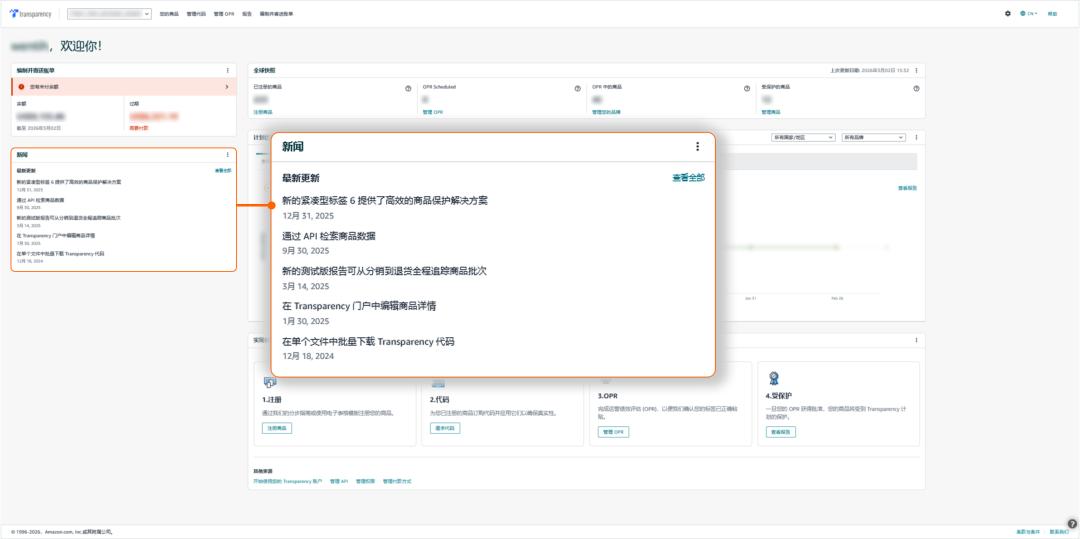Click 帮助 in the top right
Viewport: 1080px width, 539px height.
click(1052, 13)
